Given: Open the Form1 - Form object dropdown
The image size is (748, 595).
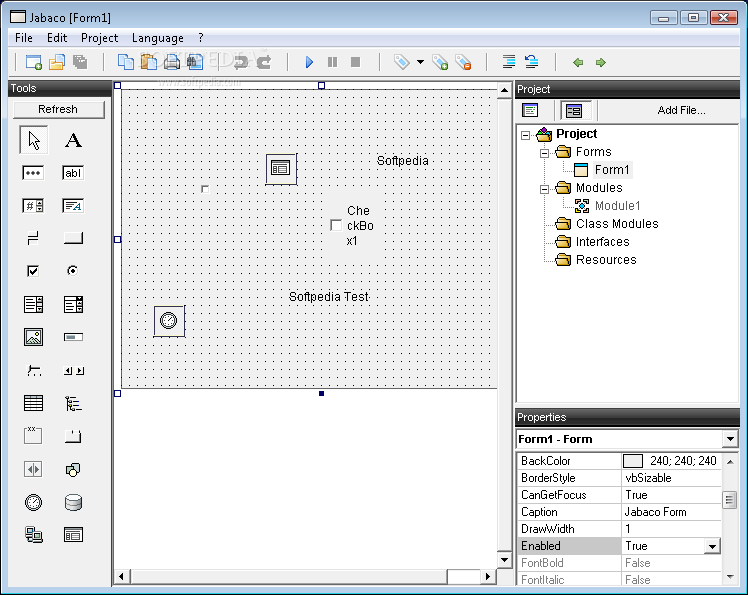Looking at the screenshot, I should tap(730, 438).
